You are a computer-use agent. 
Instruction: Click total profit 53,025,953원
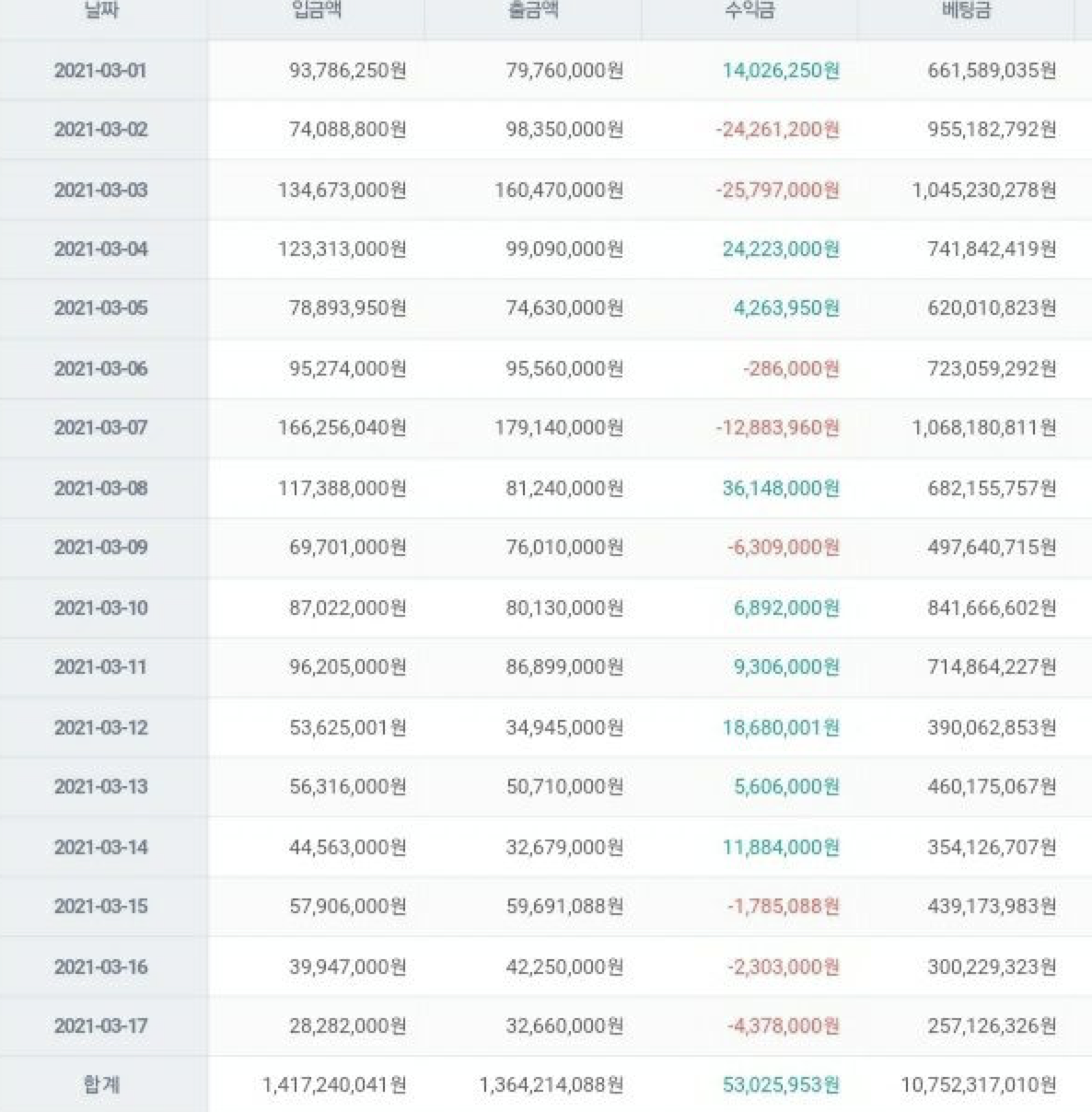781,1084
